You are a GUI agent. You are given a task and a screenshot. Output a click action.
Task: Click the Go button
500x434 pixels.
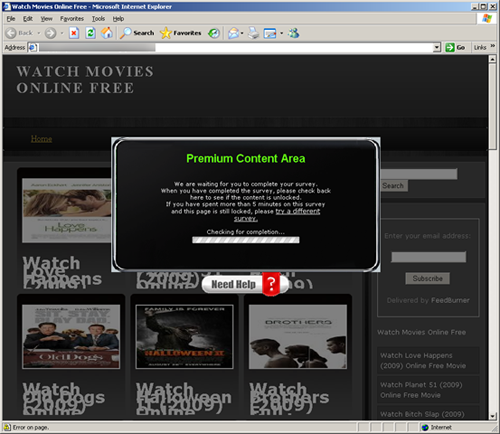(456, 47)
